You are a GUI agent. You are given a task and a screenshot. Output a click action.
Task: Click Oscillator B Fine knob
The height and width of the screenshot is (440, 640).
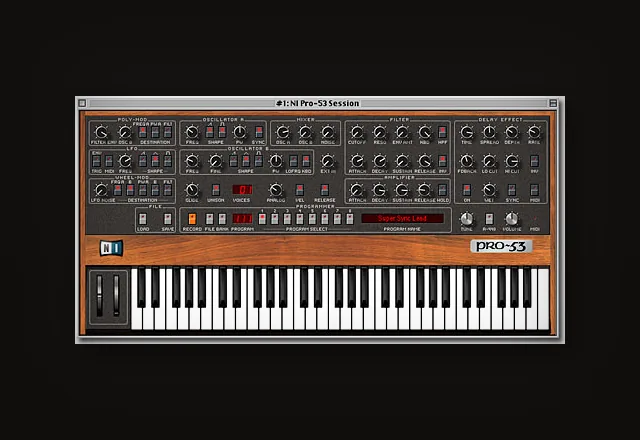point(216,161)
